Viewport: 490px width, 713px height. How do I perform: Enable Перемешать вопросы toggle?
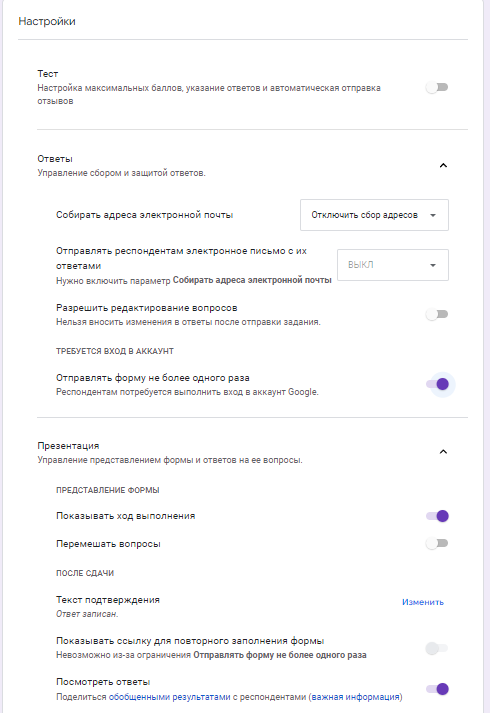pyautogui.click(x=437, y=543)
